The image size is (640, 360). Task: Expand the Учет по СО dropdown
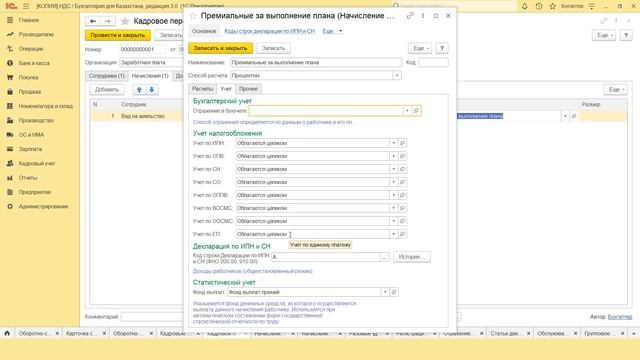click(x=393, y=182)
